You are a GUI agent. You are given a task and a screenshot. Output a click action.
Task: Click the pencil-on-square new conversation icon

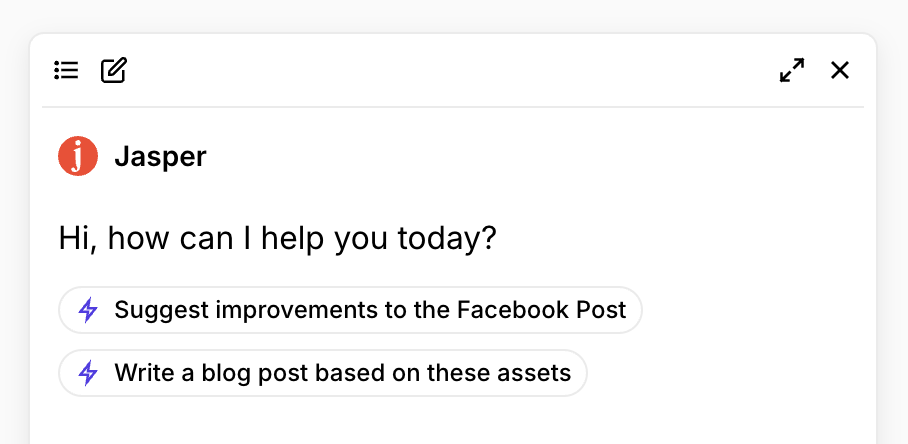coord(114,70)
